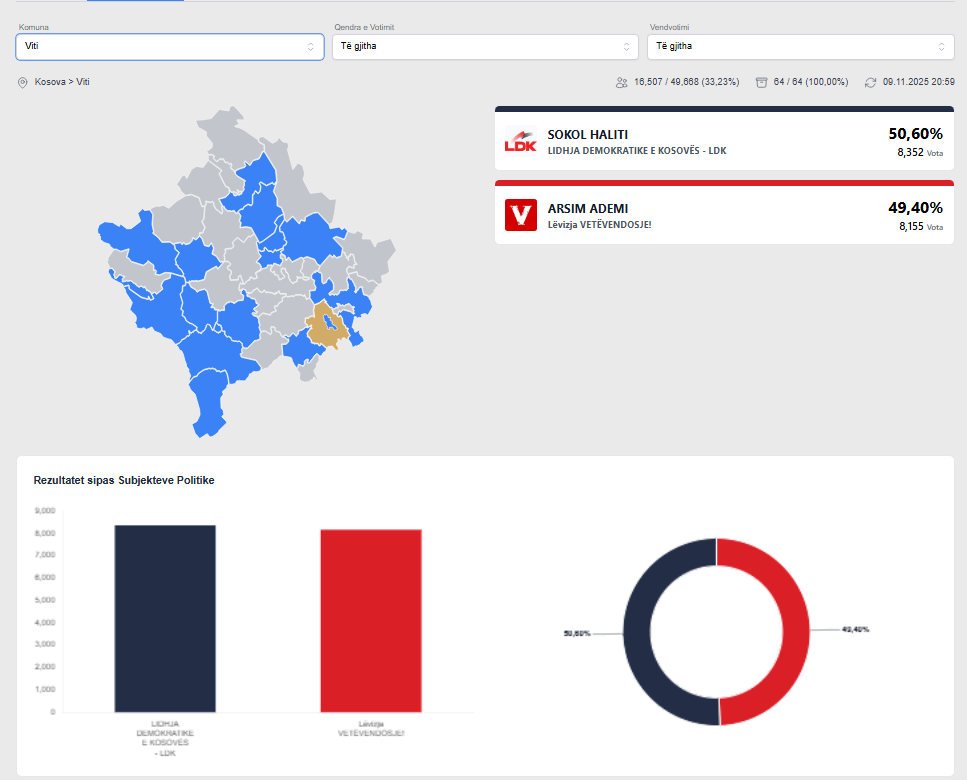967x780 pixels.
Task: Click the location pin icon beside Kosova
Action: 22,82
